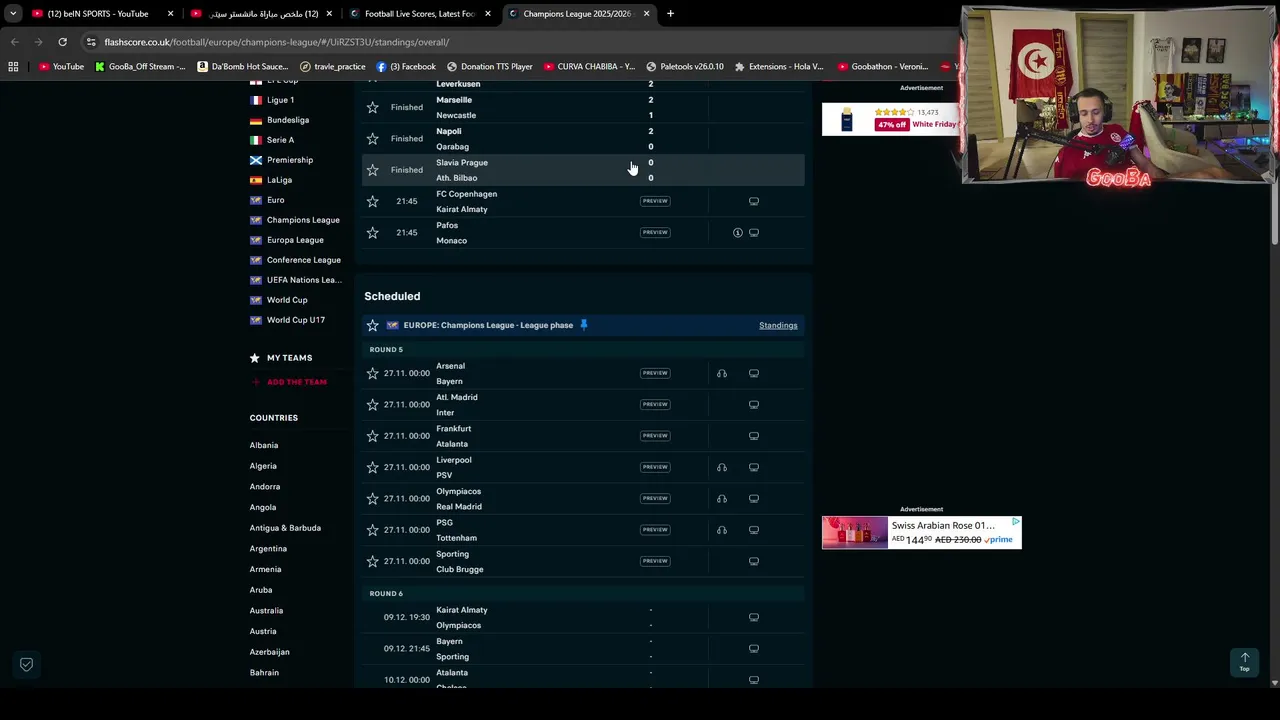Open the Standings link

[778, 325]
